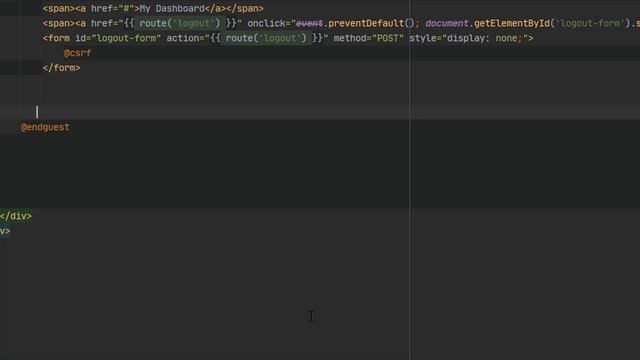Click the @csrf directive line

[x=78, y=53]
